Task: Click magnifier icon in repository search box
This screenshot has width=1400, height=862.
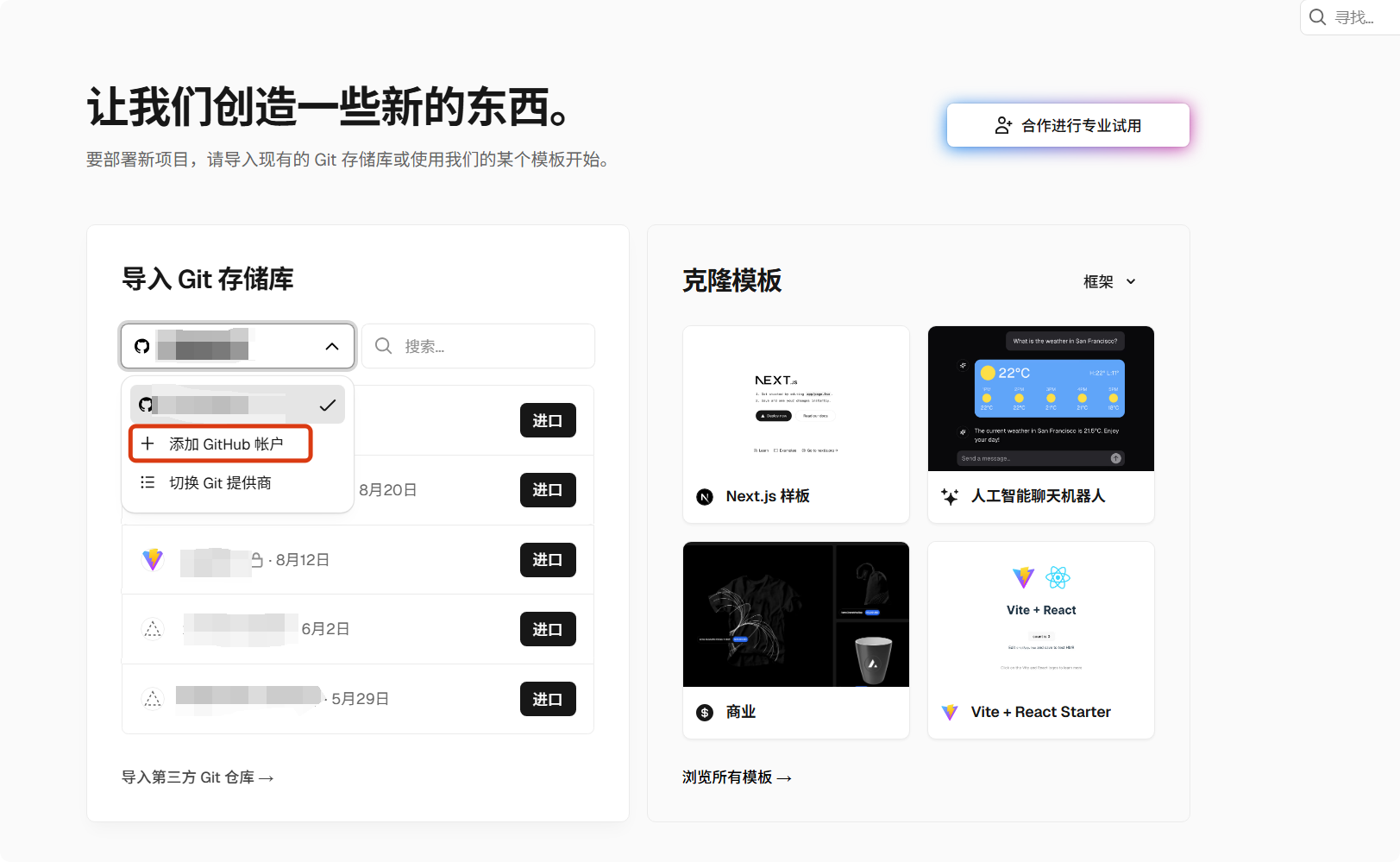Action: 384,346
